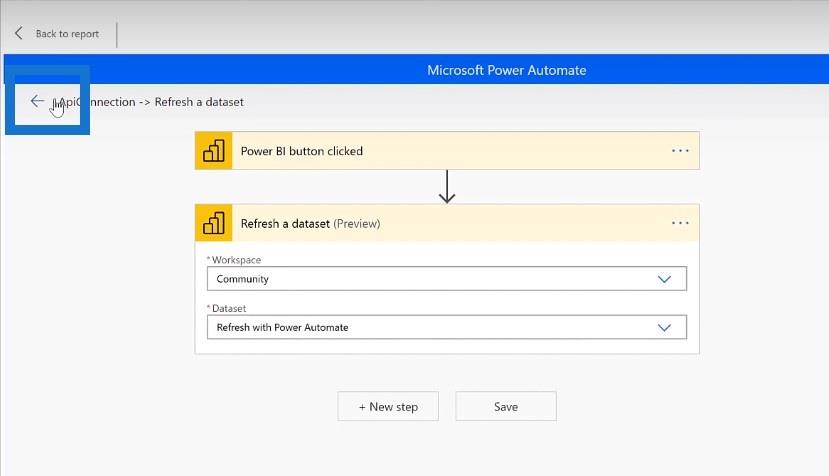Click the arrow connector between the two steps
The image size is (829, 476).
447,187
